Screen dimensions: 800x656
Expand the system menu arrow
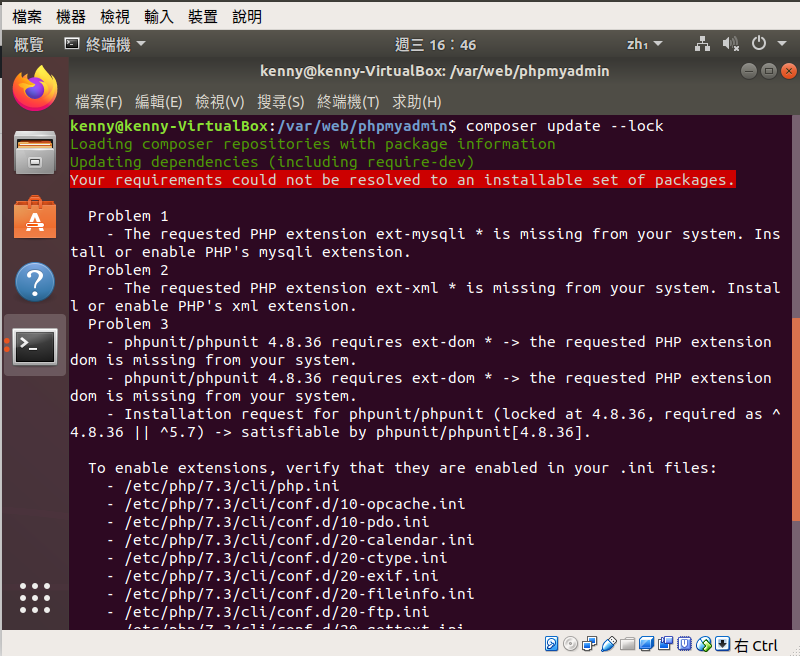coord(782,44)
